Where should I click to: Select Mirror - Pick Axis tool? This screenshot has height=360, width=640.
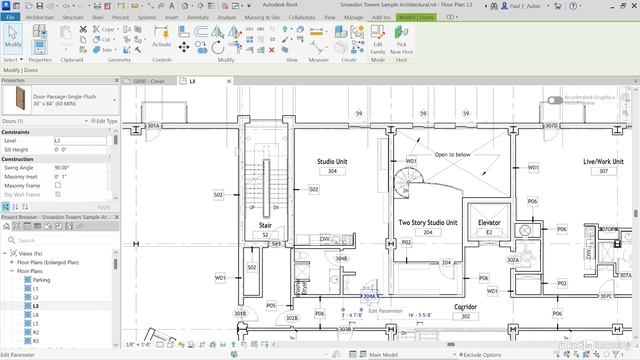click(218, 31)
